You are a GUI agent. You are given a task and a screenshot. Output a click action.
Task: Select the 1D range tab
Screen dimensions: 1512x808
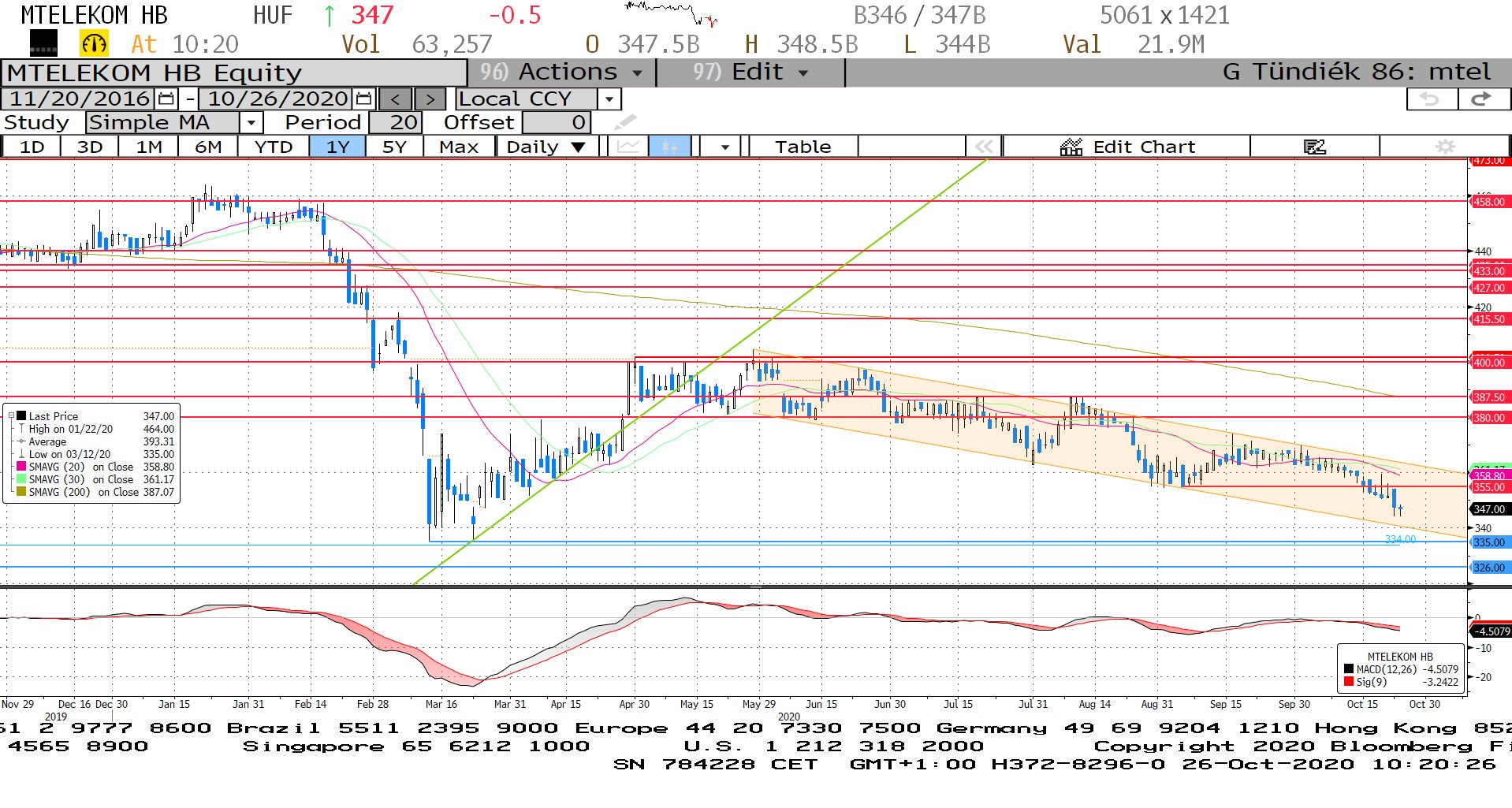click(x=32, y=147)
